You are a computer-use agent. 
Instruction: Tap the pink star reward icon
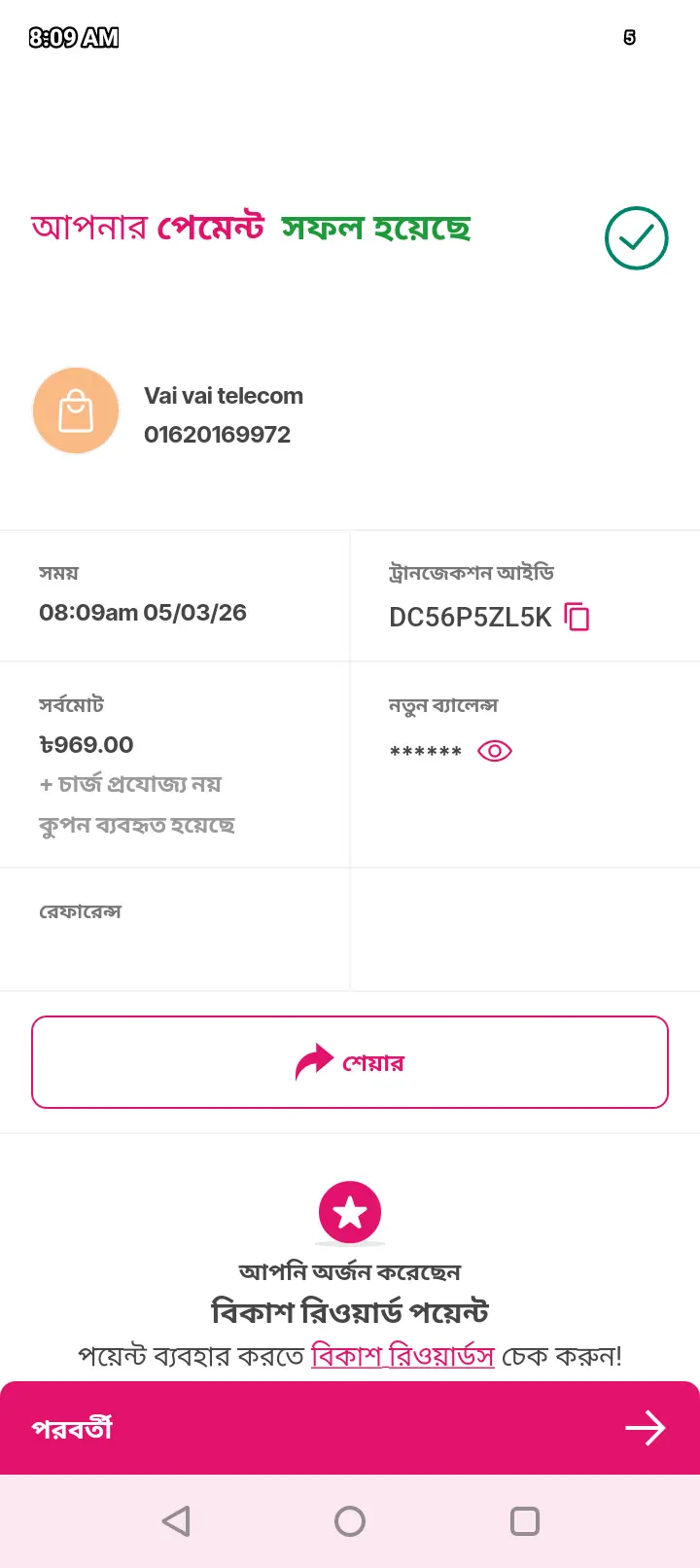350,1212
